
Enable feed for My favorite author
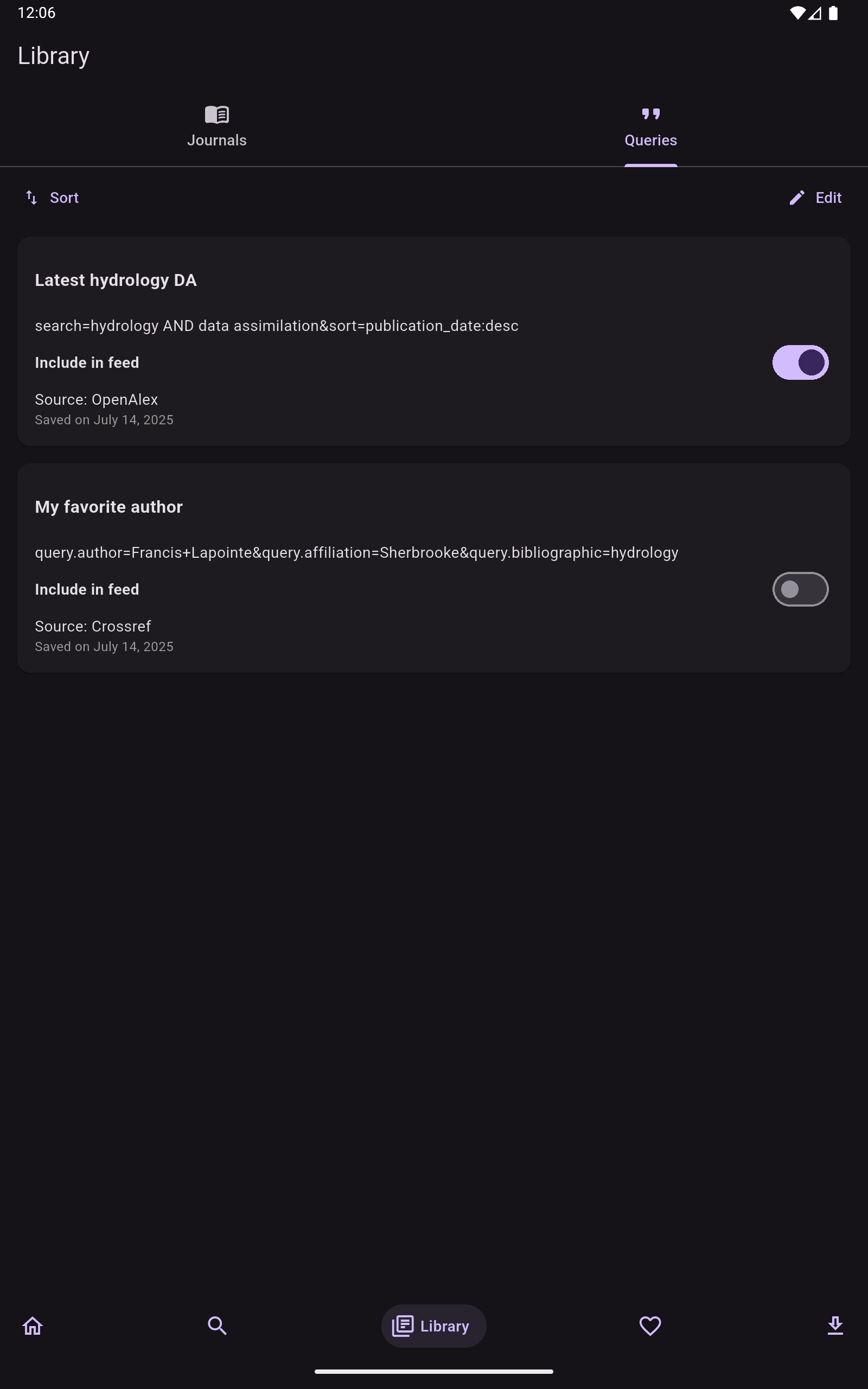800,589
